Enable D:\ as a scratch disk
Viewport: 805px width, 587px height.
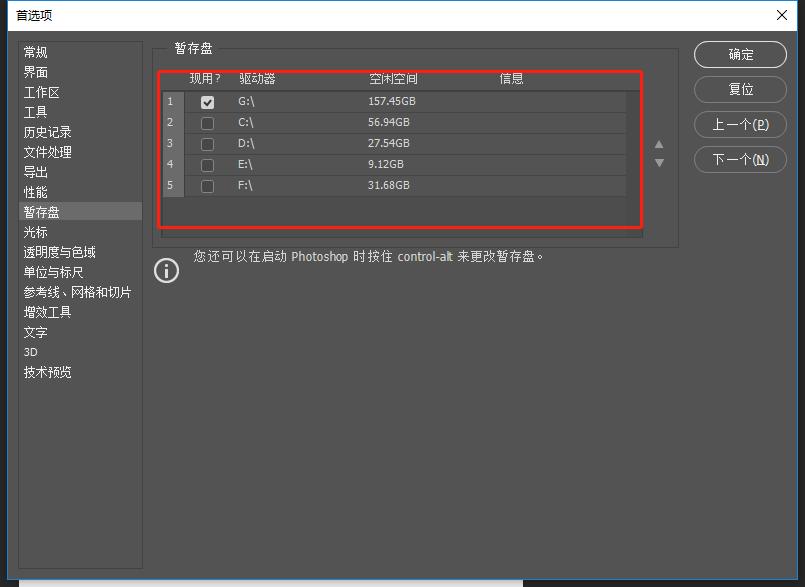tap(207, 143)
